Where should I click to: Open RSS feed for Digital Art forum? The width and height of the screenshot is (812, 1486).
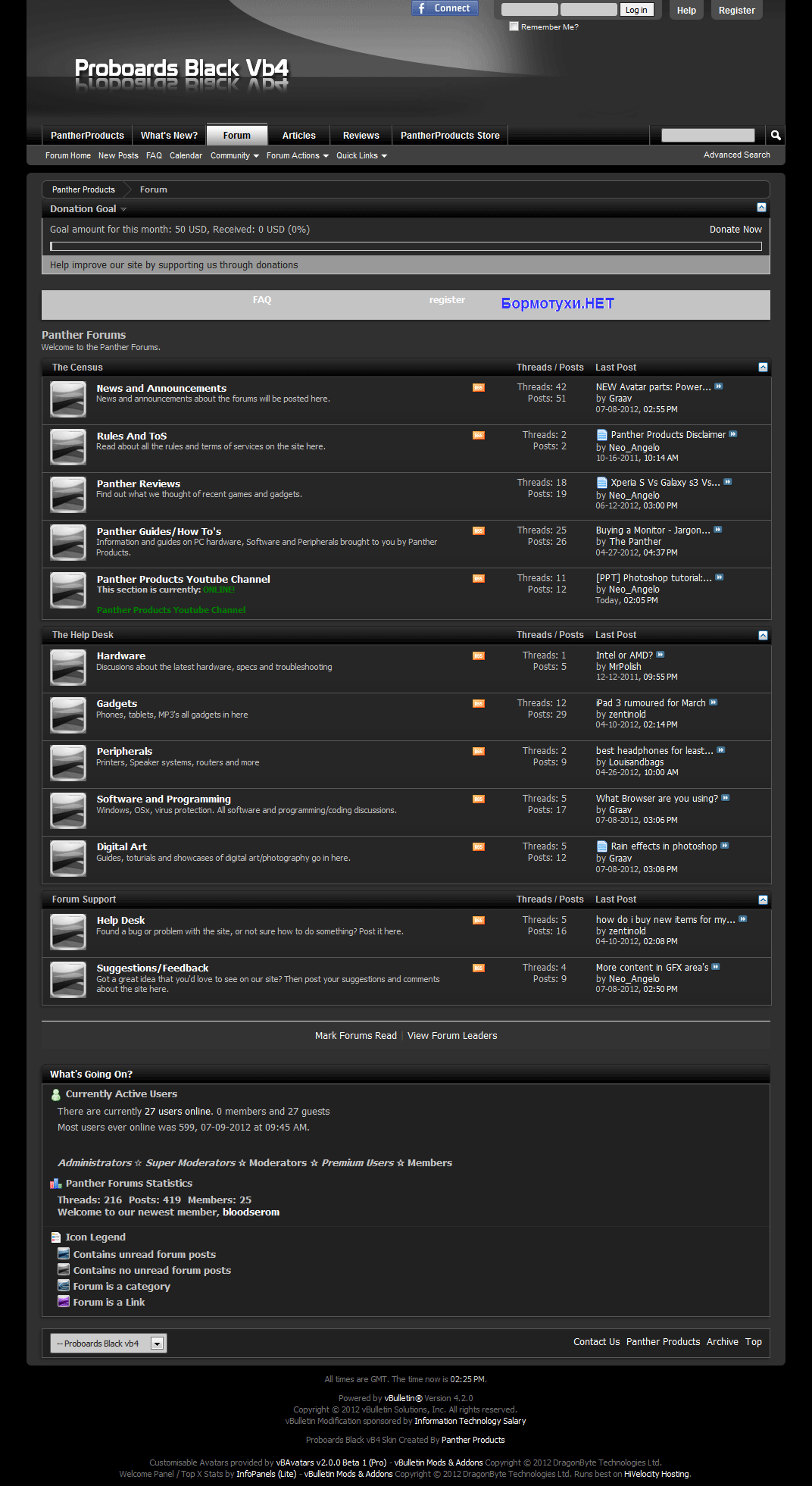tap(479, 846)
